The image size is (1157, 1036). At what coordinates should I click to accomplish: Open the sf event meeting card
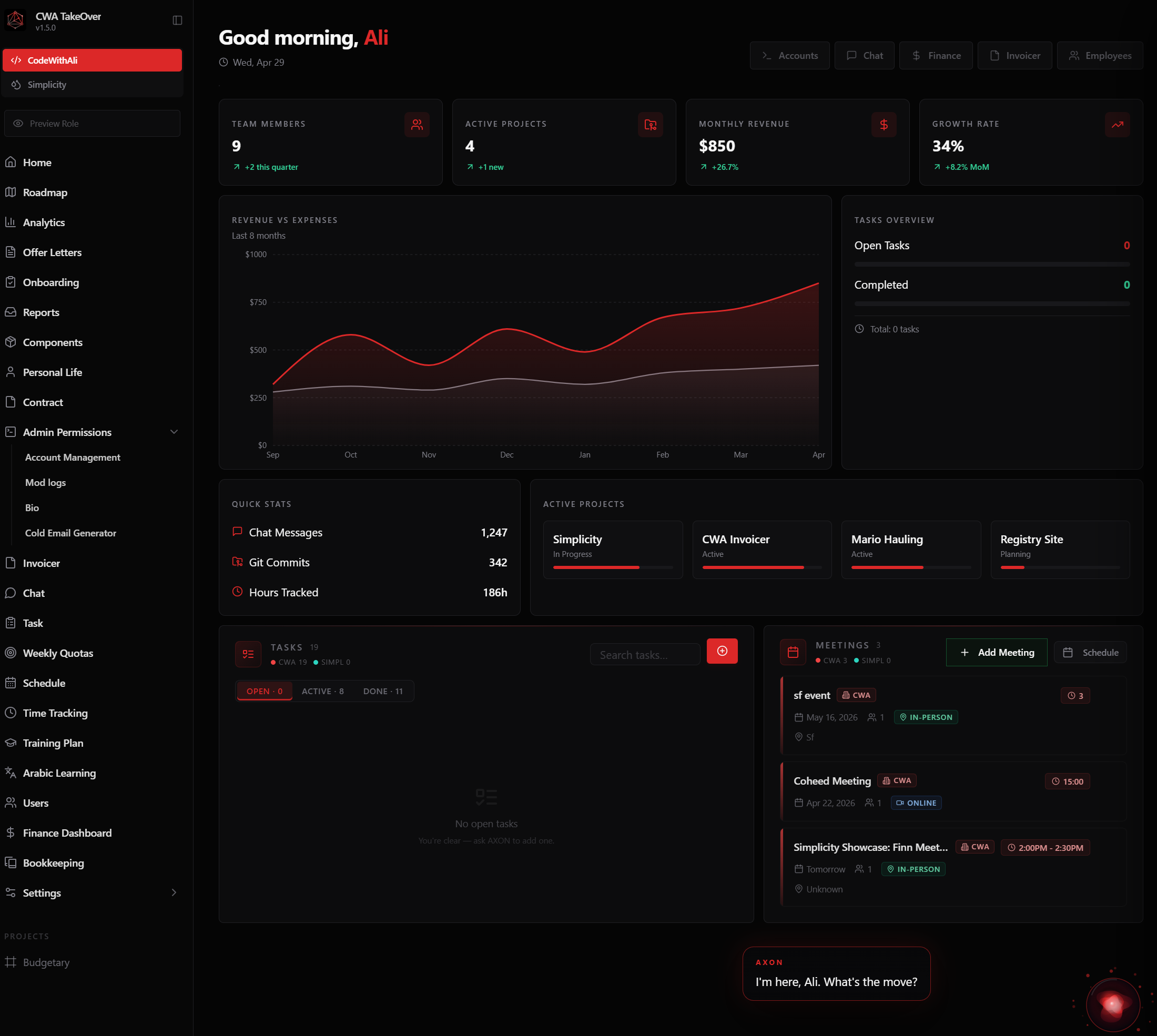[953, 716]
